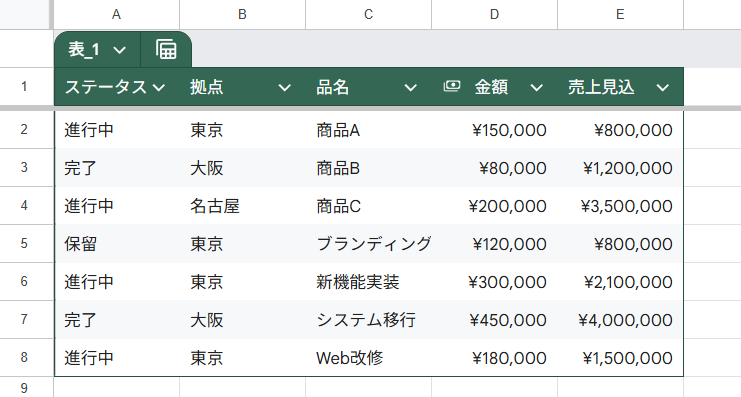Select column C header
Viewport: 741px width, 397px height.
point(369,15)
